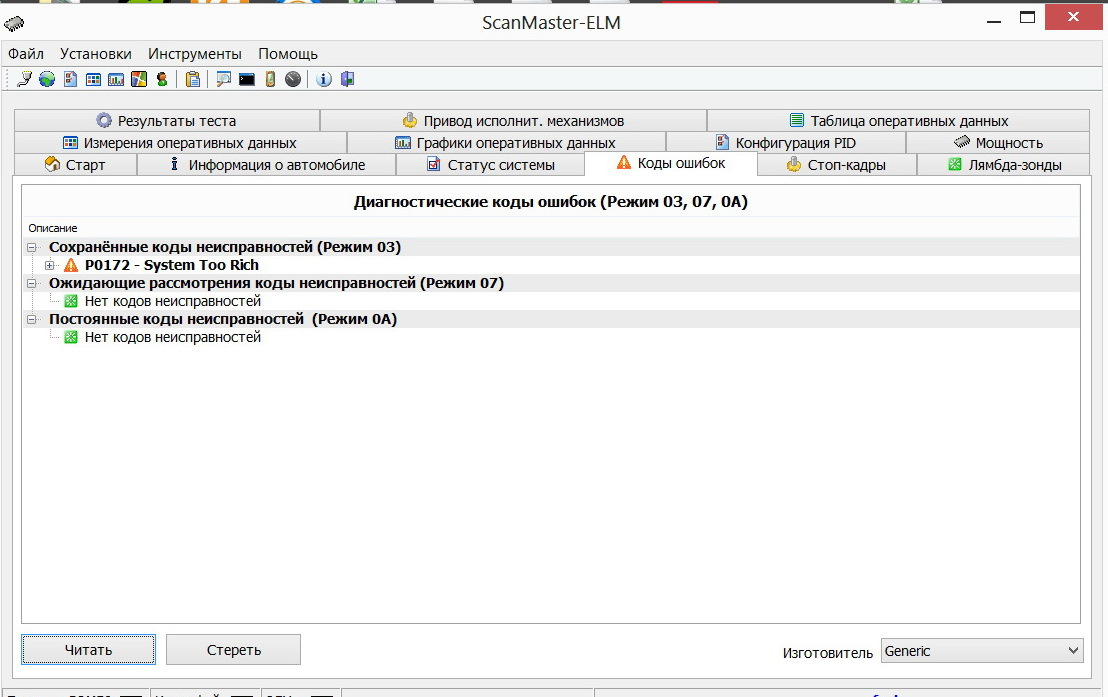1108x697 pixels.
Task: Switch to the Результаты теста tab
Action: pos(167,120)
